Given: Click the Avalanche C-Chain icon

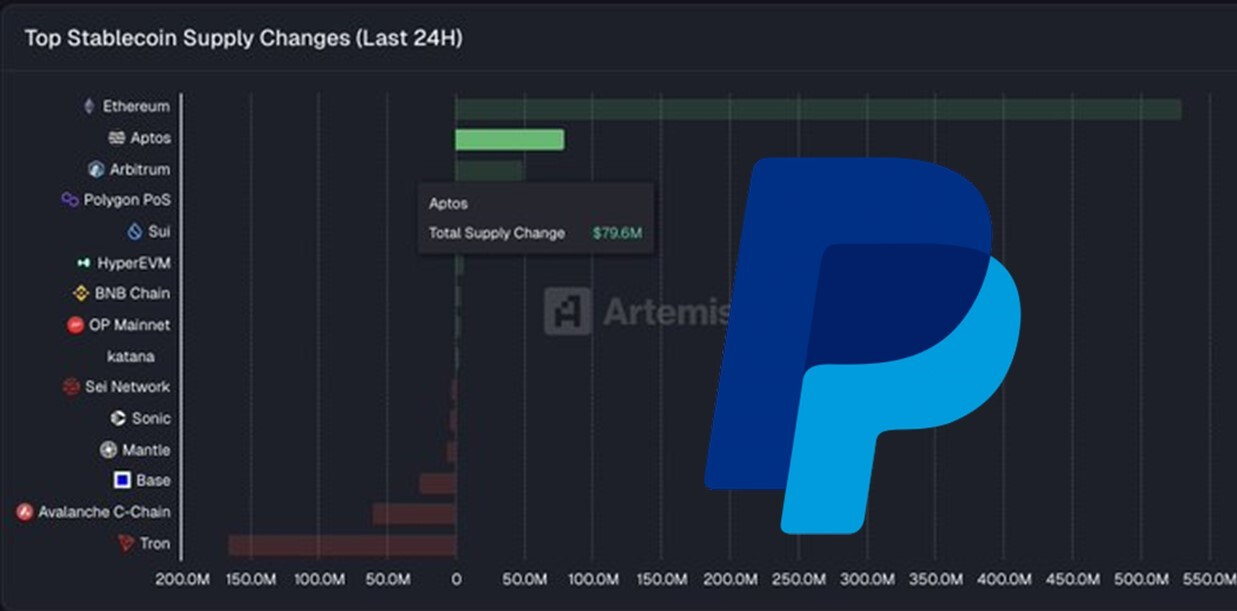Looking at the screenshot, I should pos(25,512).
